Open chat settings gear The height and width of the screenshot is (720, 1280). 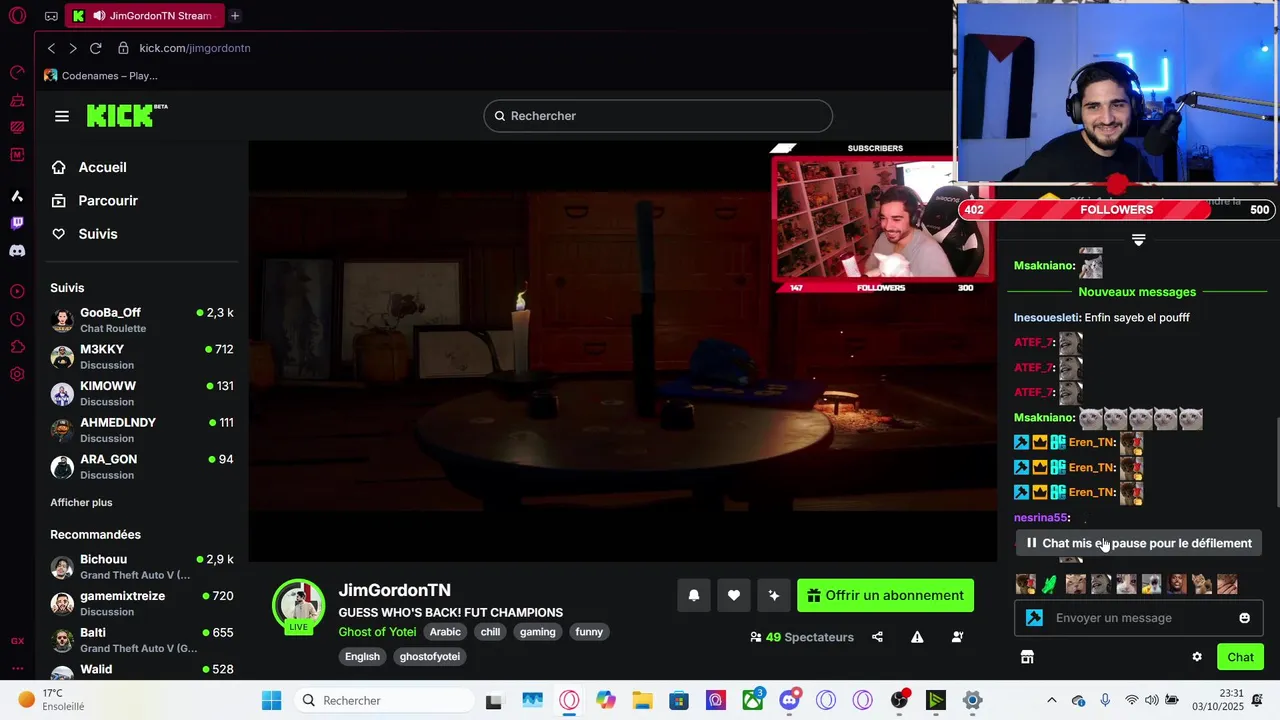click(1197, 657)
